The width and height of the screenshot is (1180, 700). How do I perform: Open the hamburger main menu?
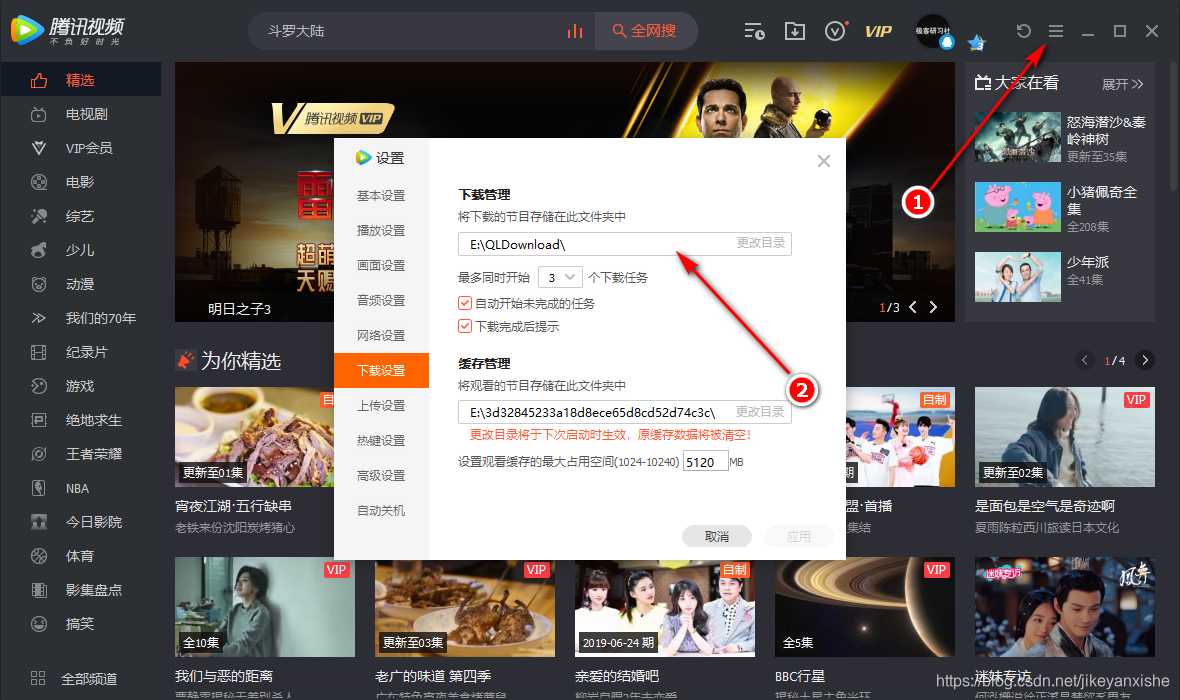pos(1056,31)
